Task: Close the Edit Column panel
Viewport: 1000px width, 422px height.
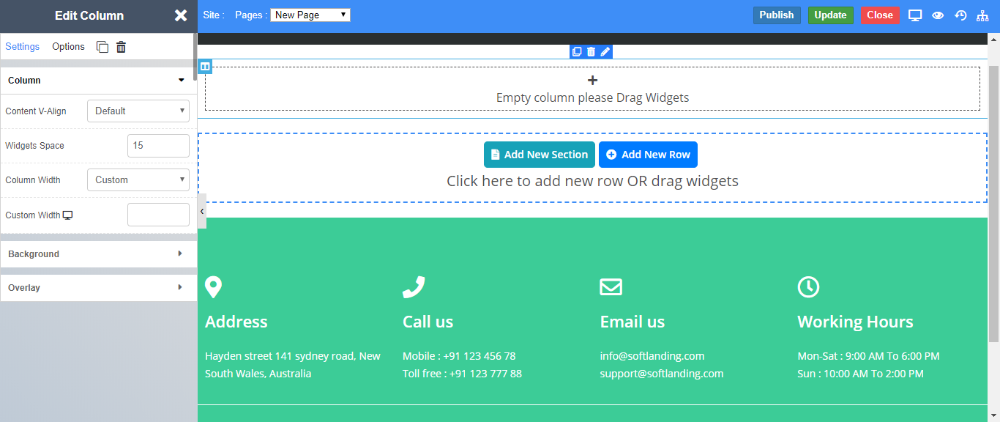Action: click(x=180, y=15)
